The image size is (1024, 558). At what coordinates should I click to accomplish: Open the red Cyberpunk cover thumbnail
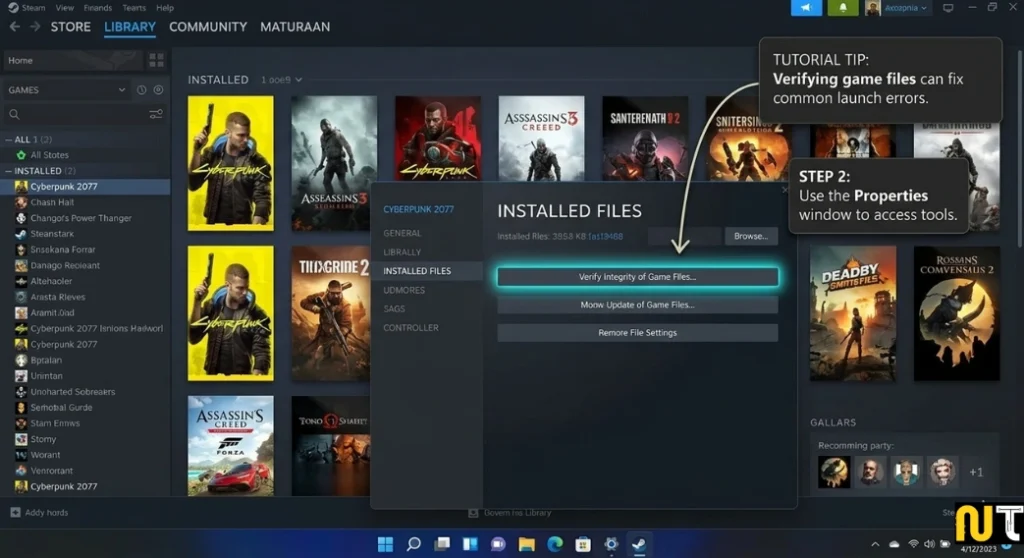tap(438, 139)
